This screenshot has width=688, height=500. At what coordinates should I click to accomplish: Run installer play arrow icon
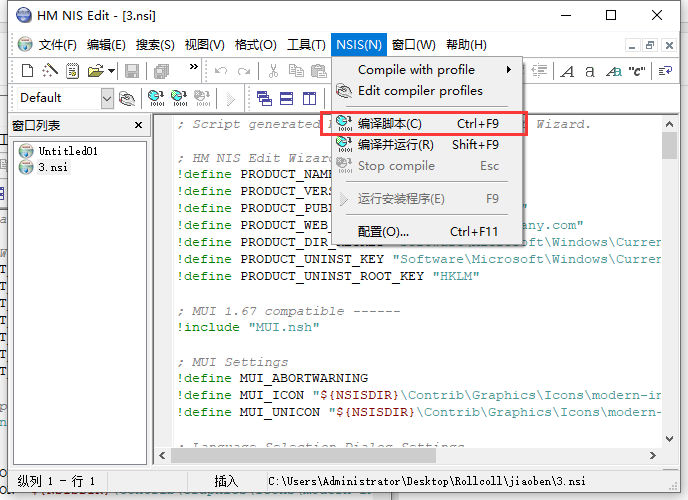(x=230, y=99)
